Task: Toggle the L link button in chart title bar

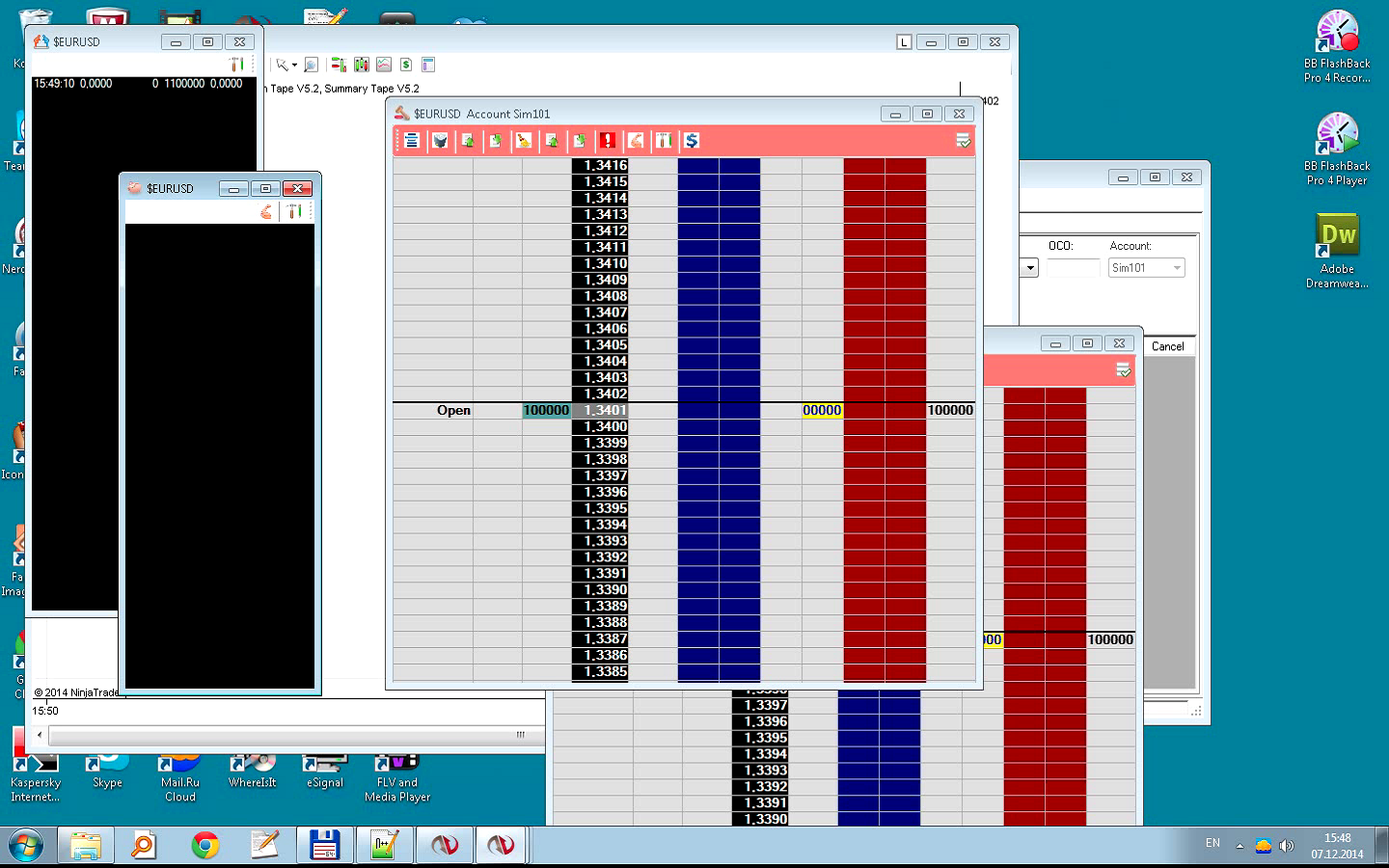Action: click(903, 41)
